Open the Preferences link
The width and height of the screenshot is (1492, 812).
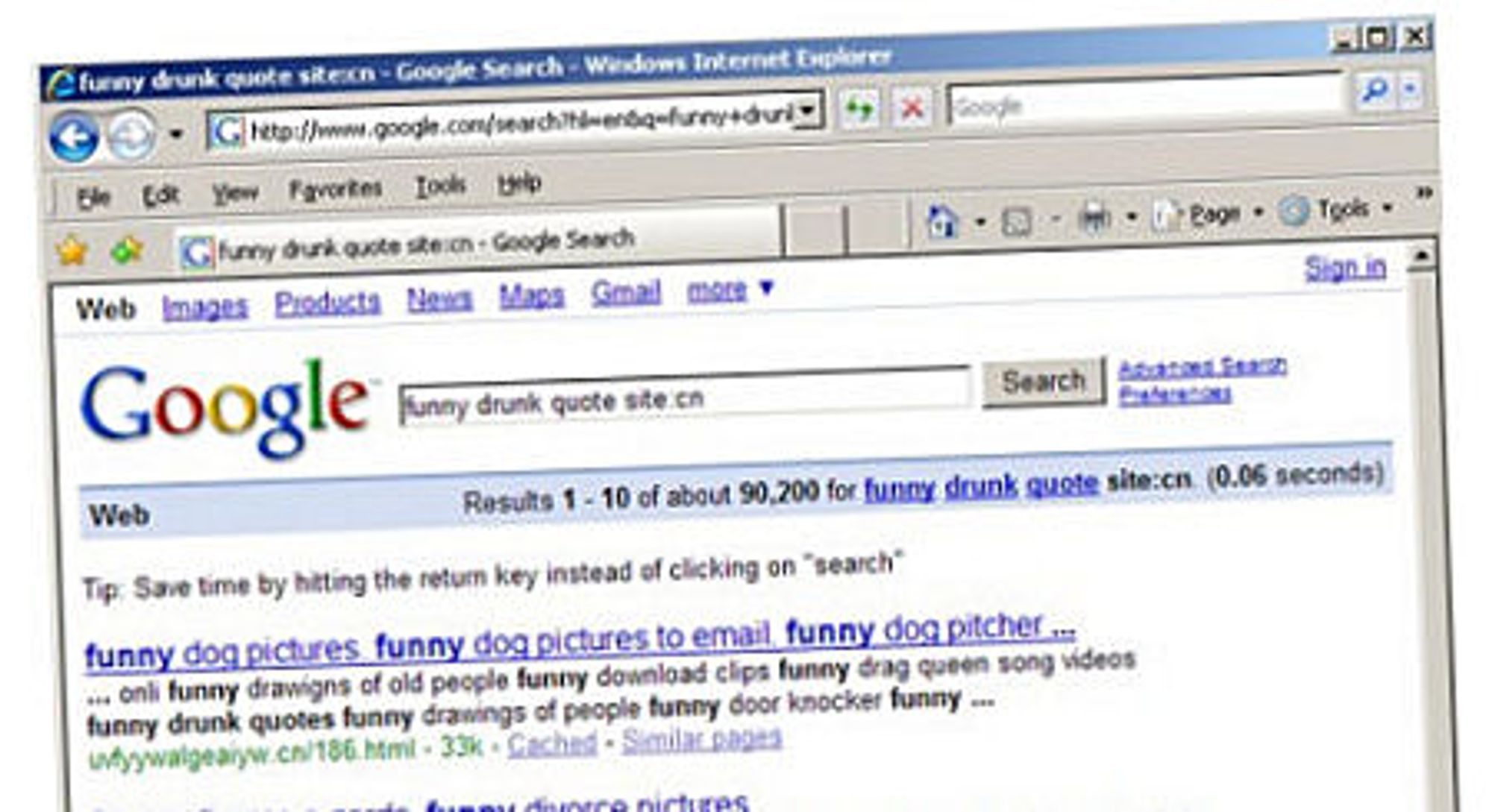tap(1175, 394)
